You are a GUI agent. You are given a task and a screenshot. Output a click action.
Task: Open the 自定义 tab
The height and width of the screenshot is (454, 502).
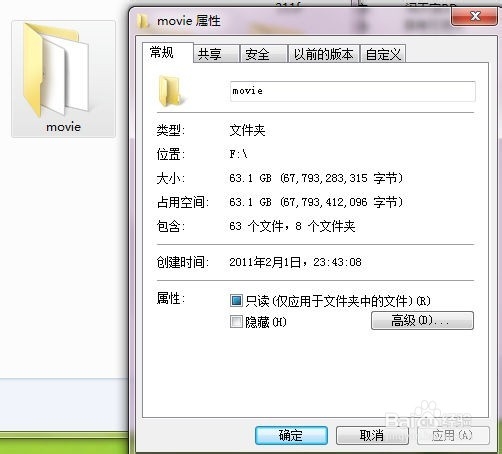pos(383,54)
